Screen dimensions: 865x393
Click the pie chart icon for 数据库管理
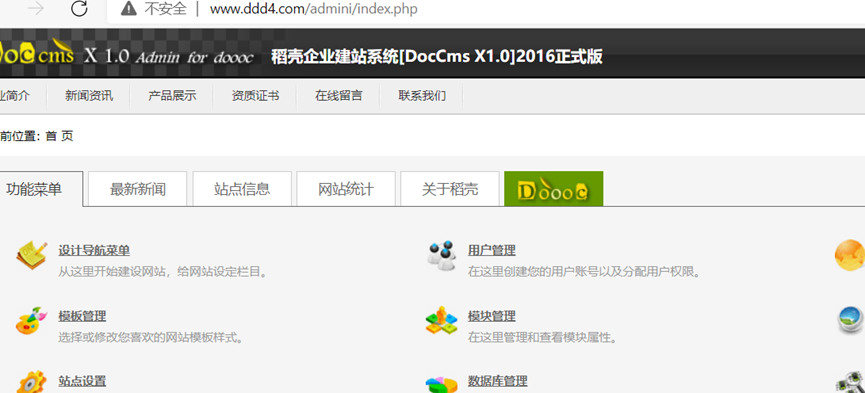point(441,384)
